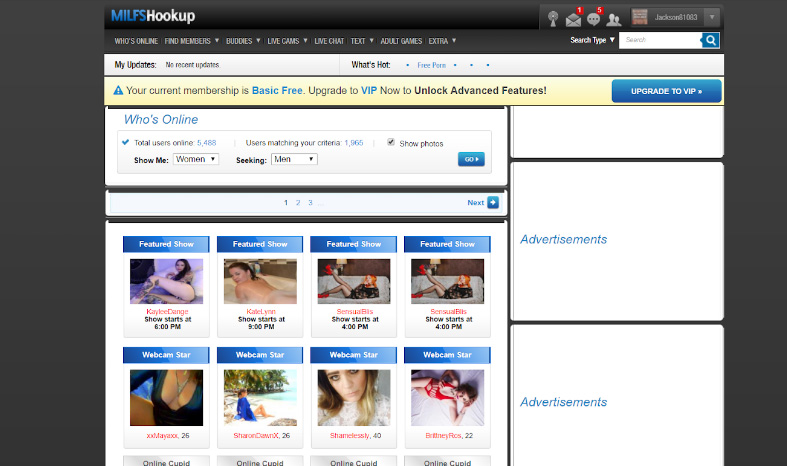Click 'Show starts at 9:00 PM' text
This screenshot has width=787, height=466.
click(261, 323)
